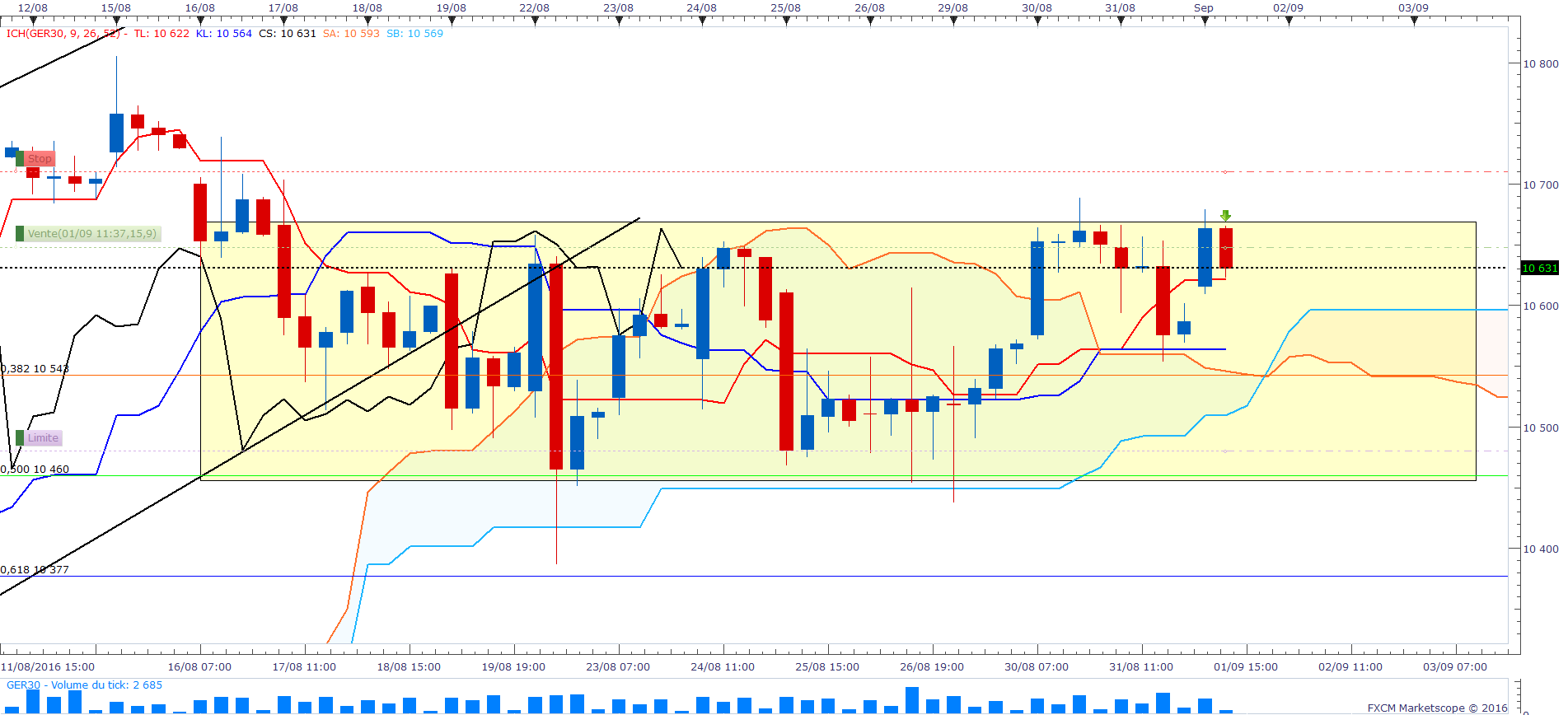Click the 22/08 day marker on top axis
This screenshot has width=1568, height=715.
click(535, 8)
